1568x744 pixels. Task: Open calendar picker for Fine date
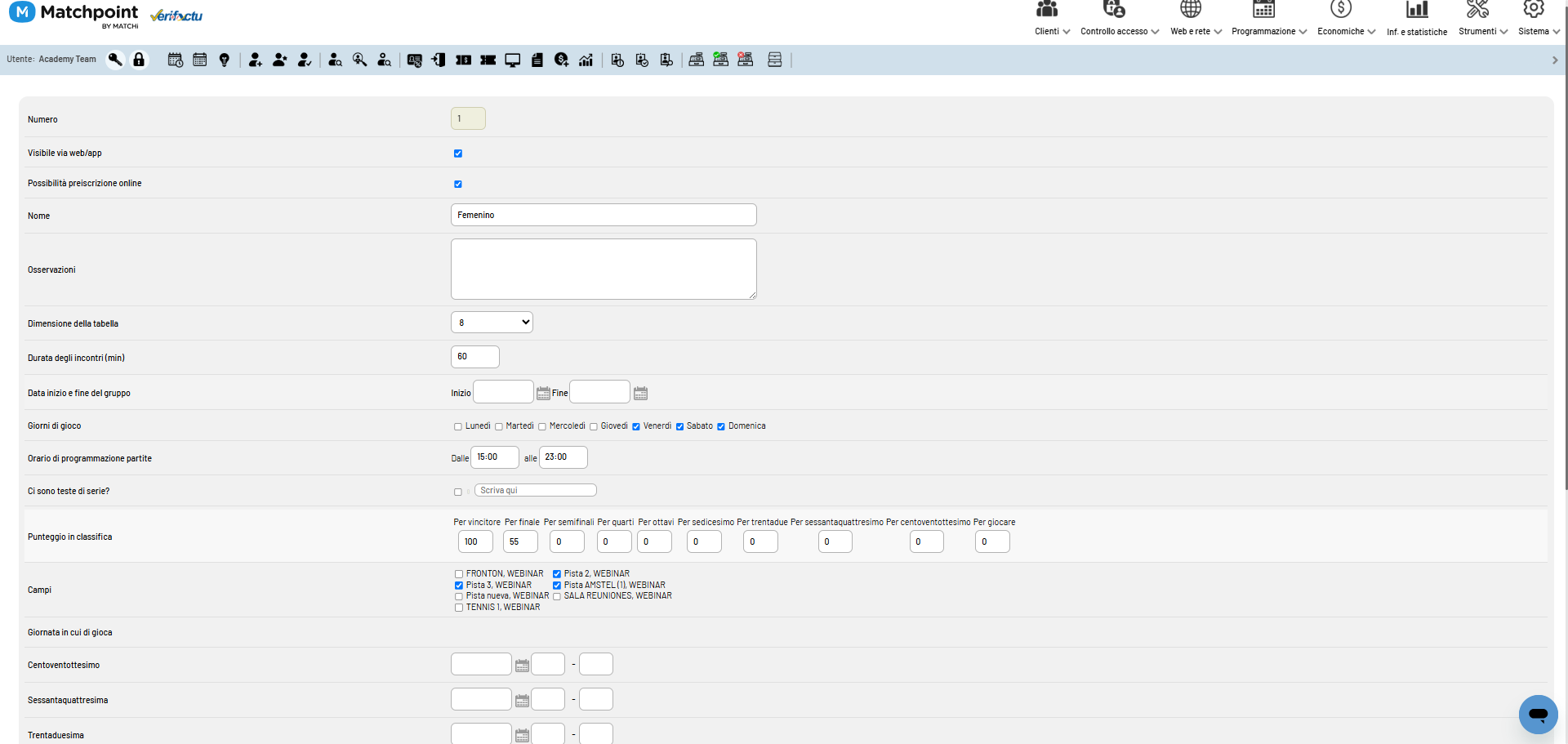pyautogui.click(x=641, y=394)
